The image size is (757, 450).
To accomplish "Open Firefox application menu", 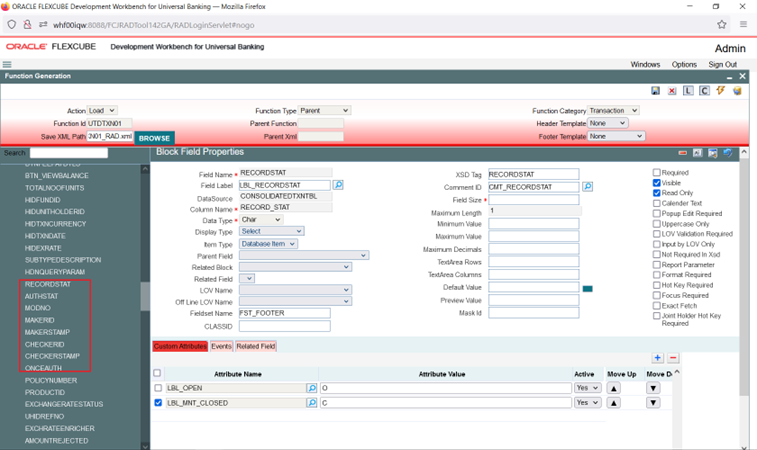I will point(743,25).
